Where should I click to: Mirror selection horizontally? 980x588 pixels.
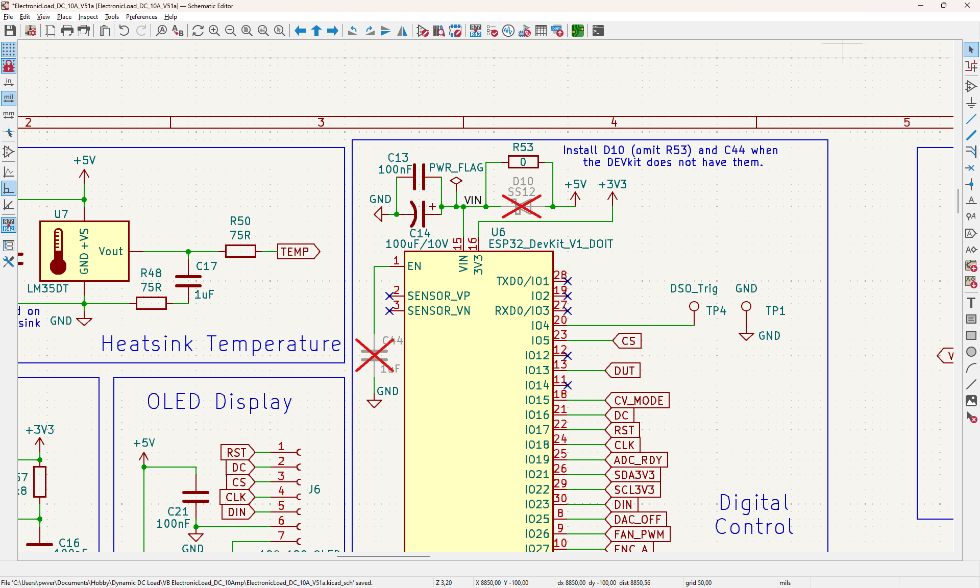click(x=402, y=31)
